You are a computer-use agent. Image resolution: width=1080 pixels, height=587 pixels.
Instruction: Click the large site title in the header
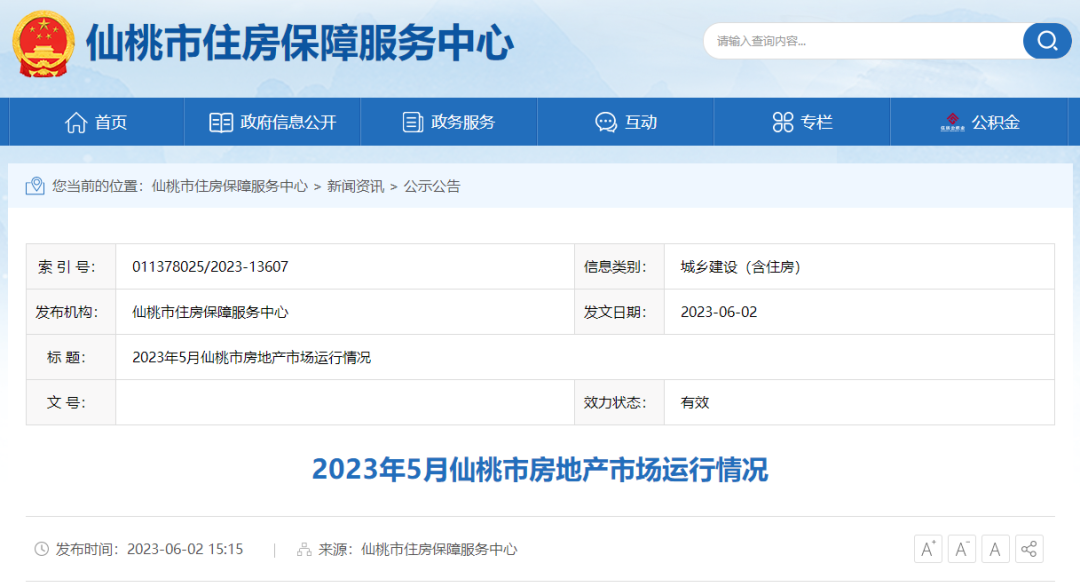[x=300, y=43]
